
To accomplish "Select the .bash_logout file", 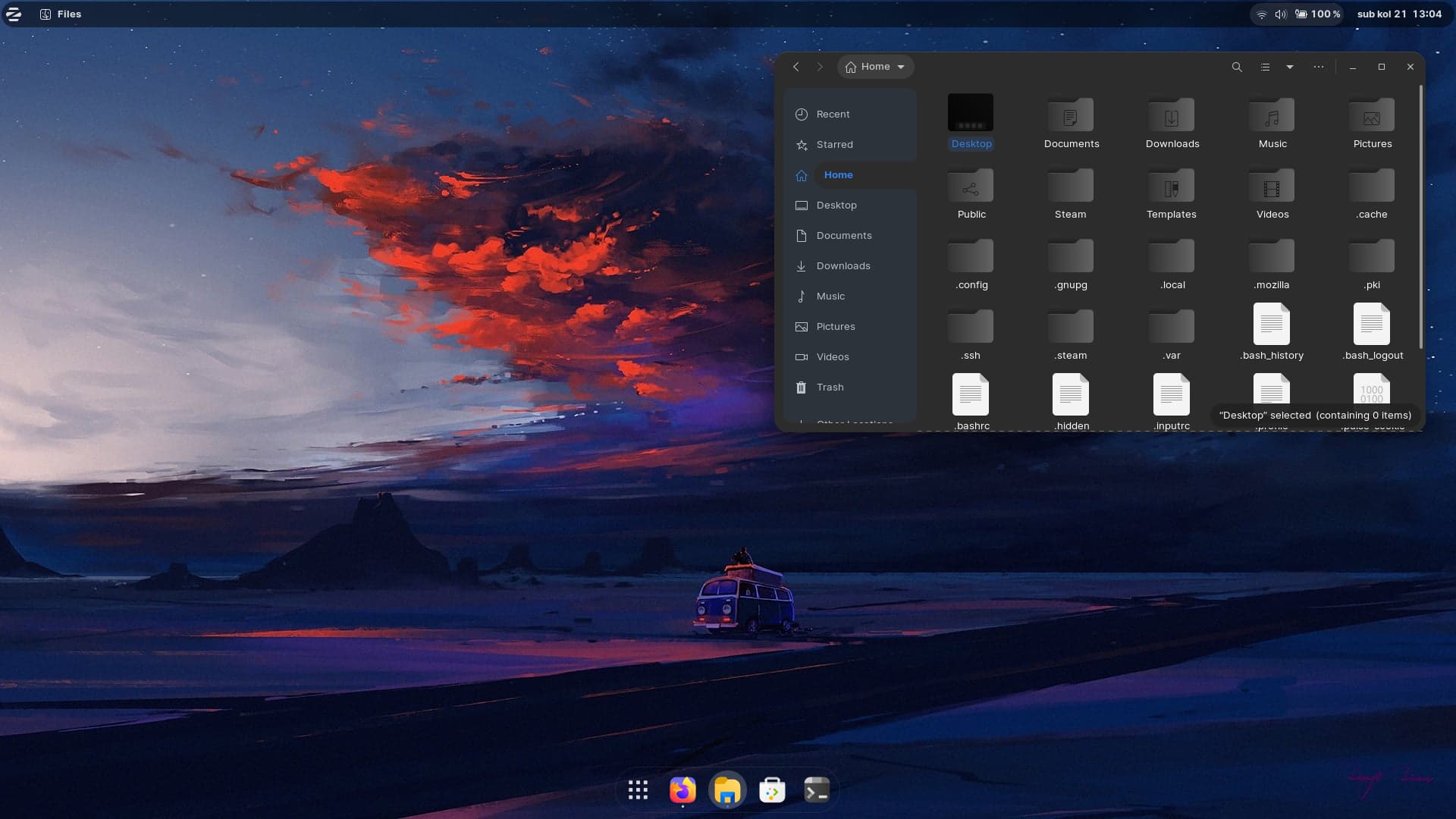I will pos(1372,324).
